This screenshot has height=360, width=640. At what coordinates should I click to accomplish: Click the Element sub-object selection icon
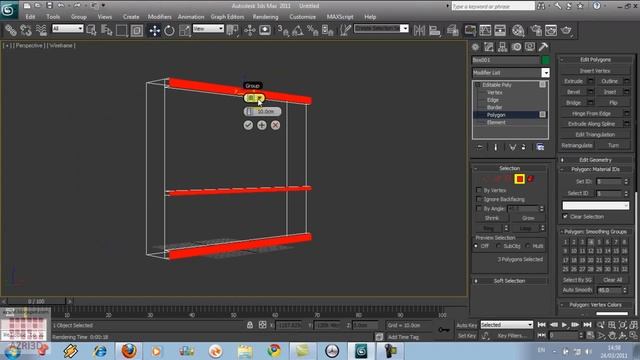pos(531,179)
